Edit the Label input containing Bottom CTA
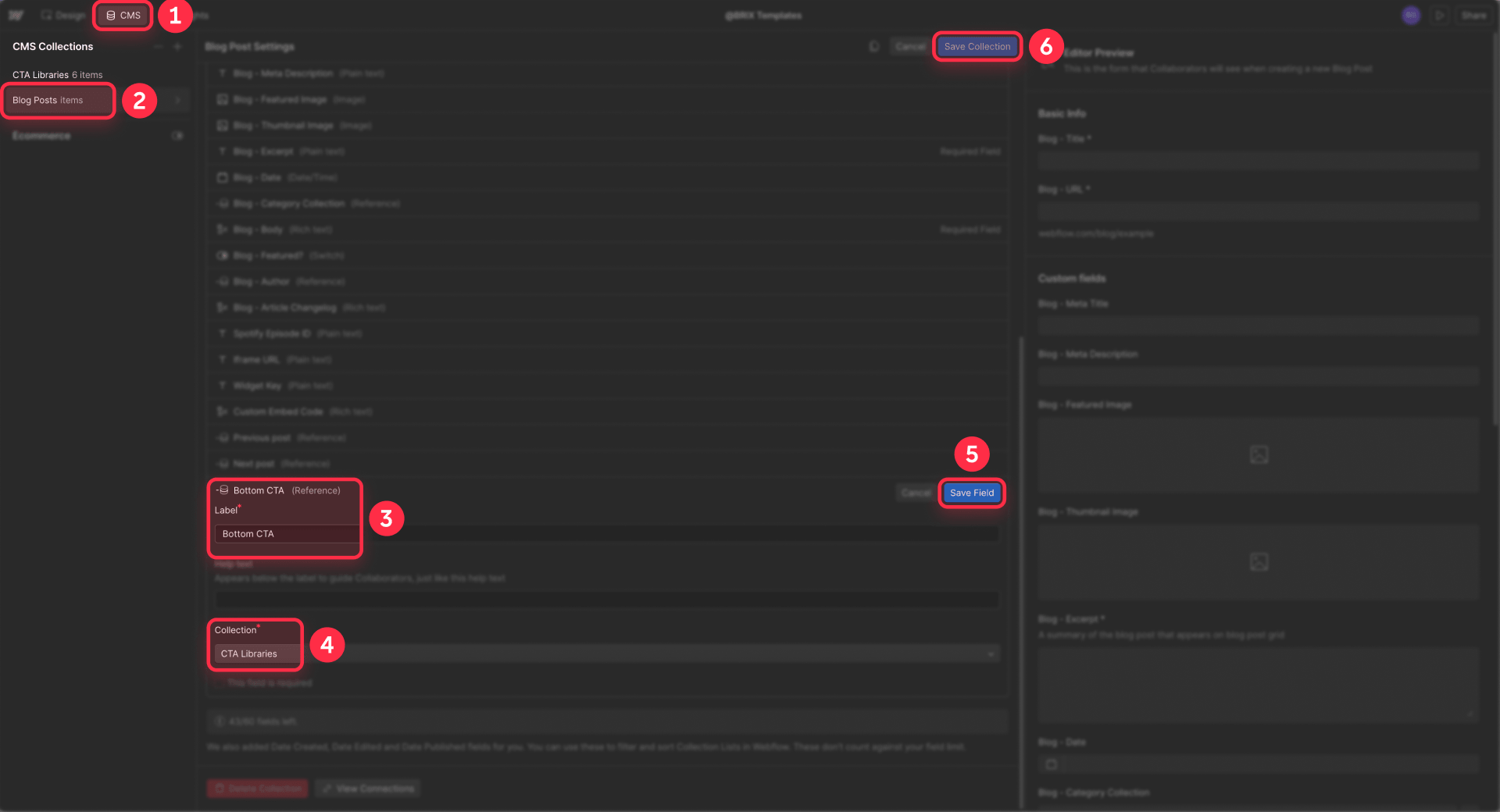This screenshot has height=812, width=1500. click(607, 534)
